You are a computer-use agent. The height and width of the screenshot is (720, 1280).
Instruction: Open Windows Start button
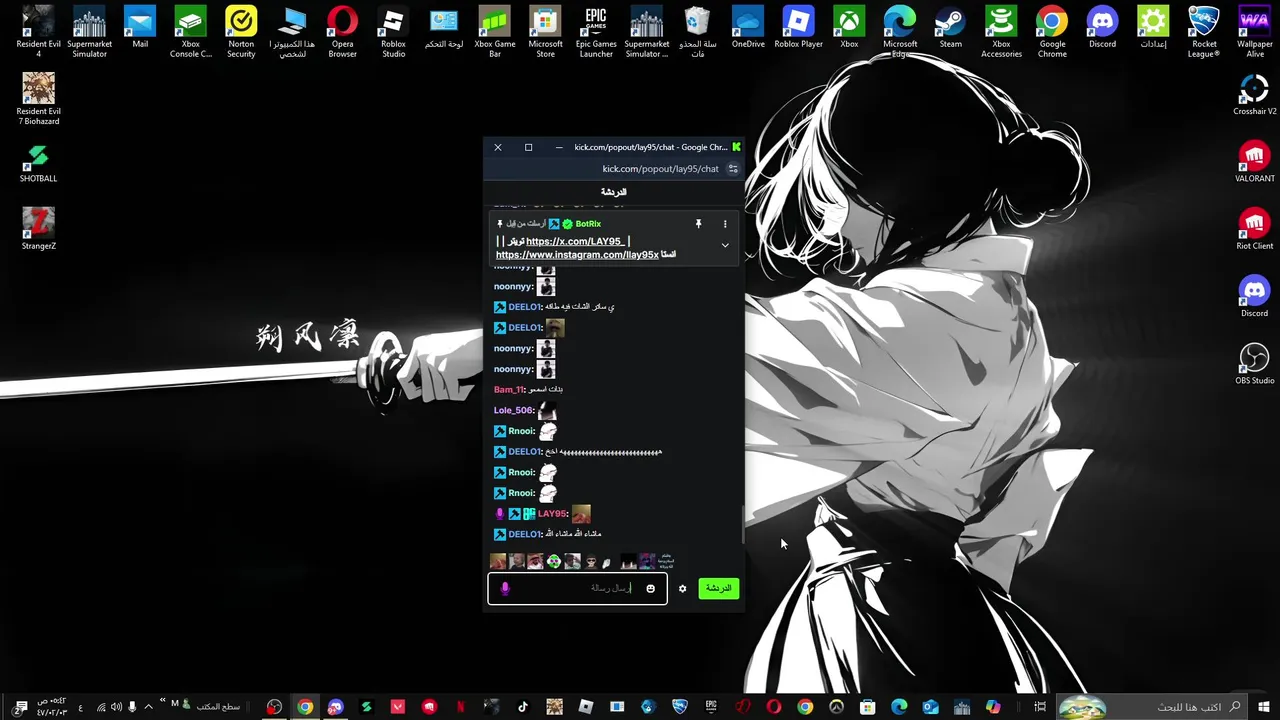click(x=1264, y=707)
